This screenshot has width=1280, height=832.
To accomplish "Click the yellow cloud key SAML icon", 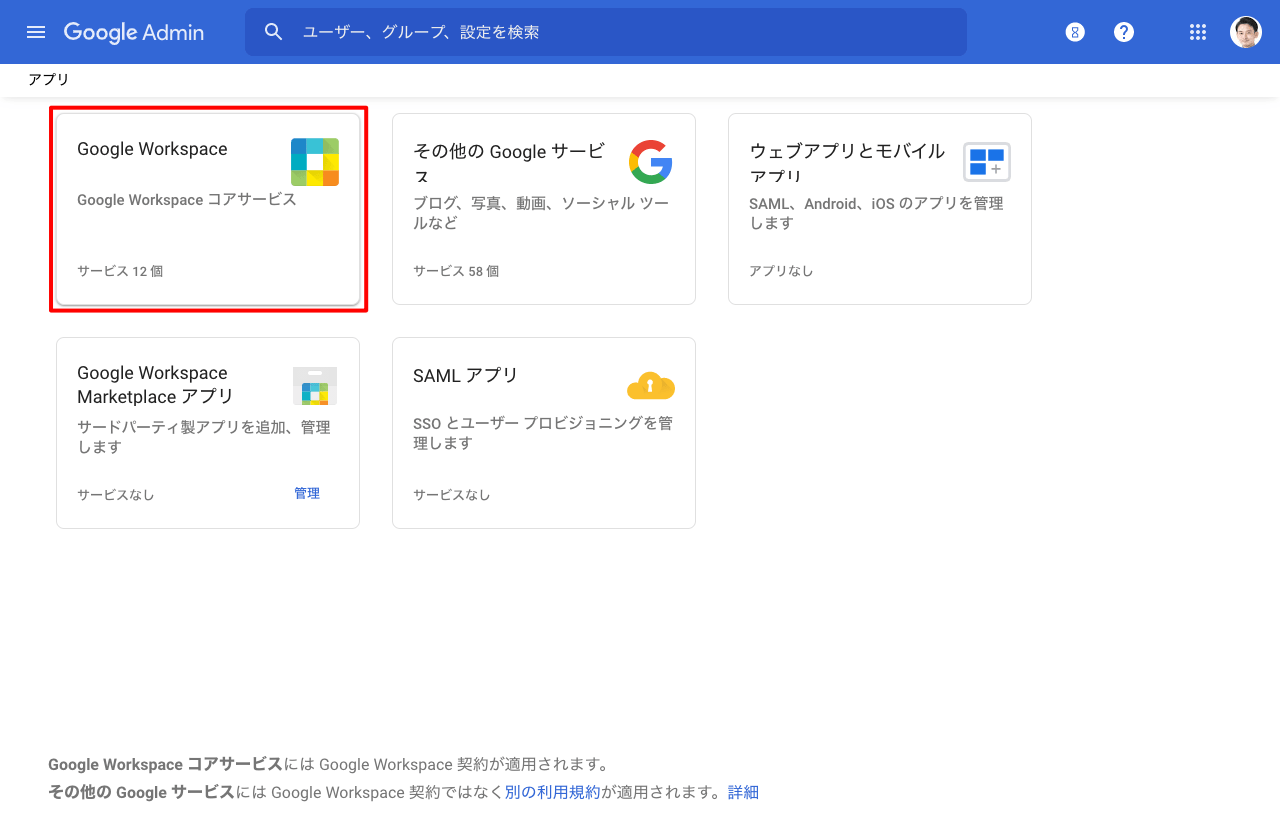I will point(651,386).
